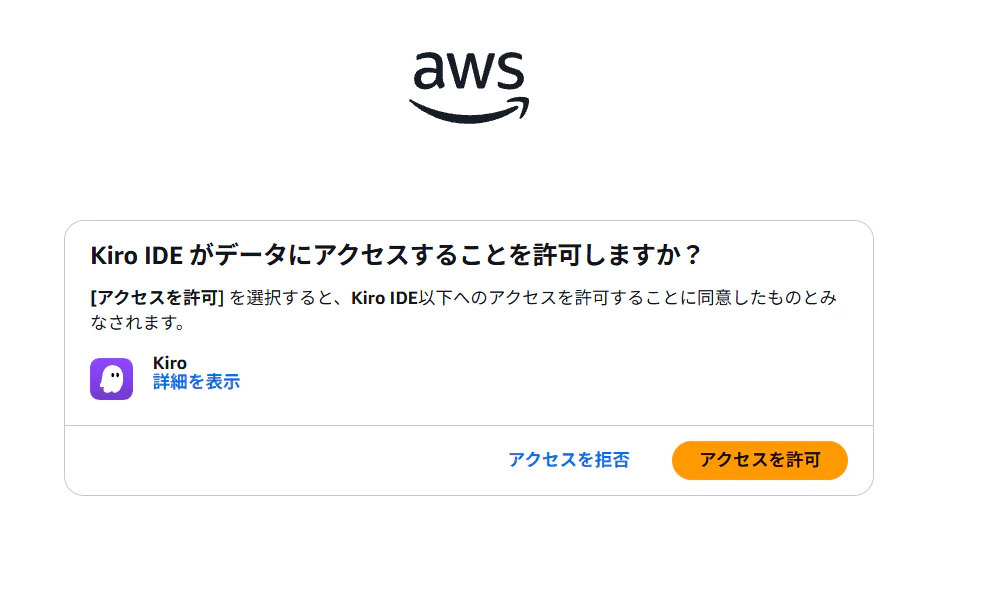991x593 pixels.
Task: Click the bold [アクセスを許可] text in description
Action: point(157,298)
